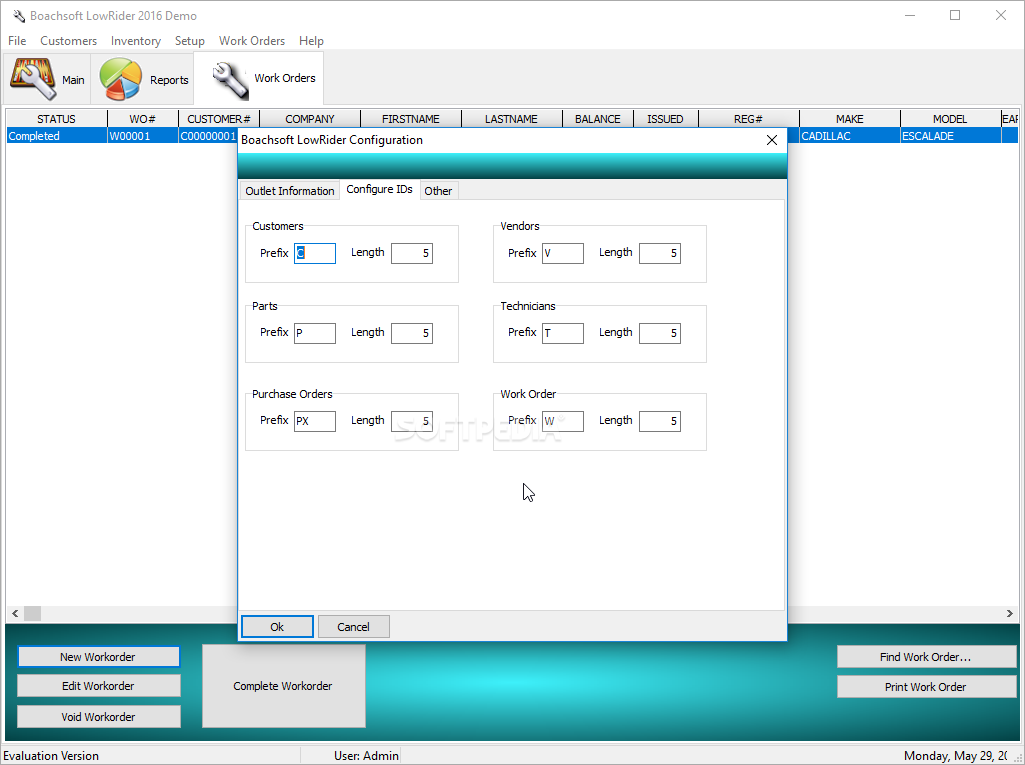This screenshot has height=765, width=1025.
Task: Click the STATUS column header
Action: point(56,118)
